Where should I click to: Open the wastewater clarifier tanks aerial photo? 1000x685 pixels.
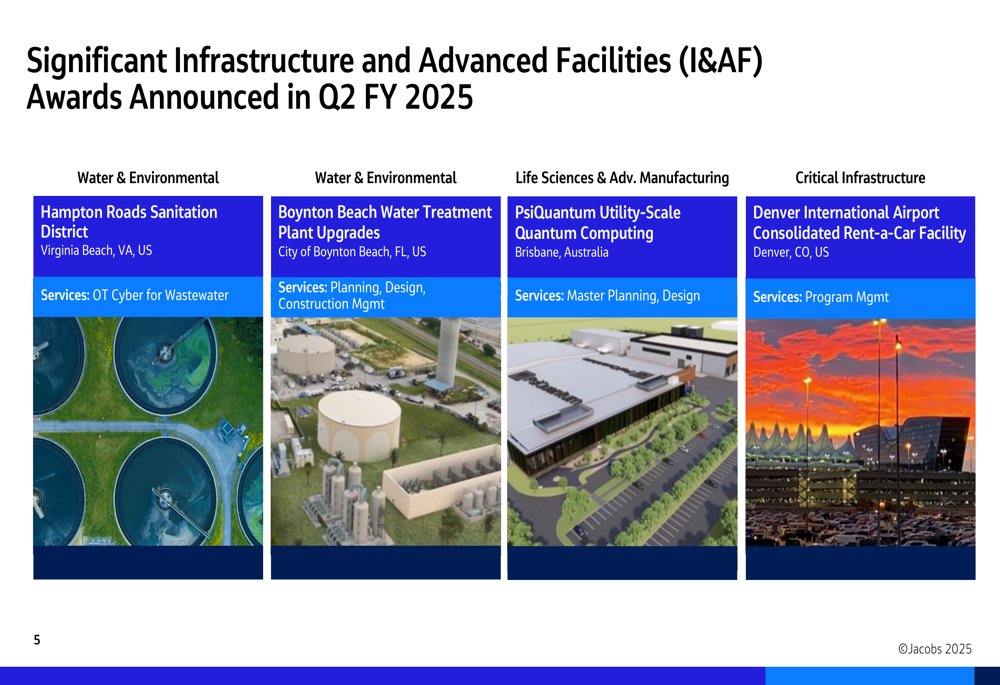(148, 431)
